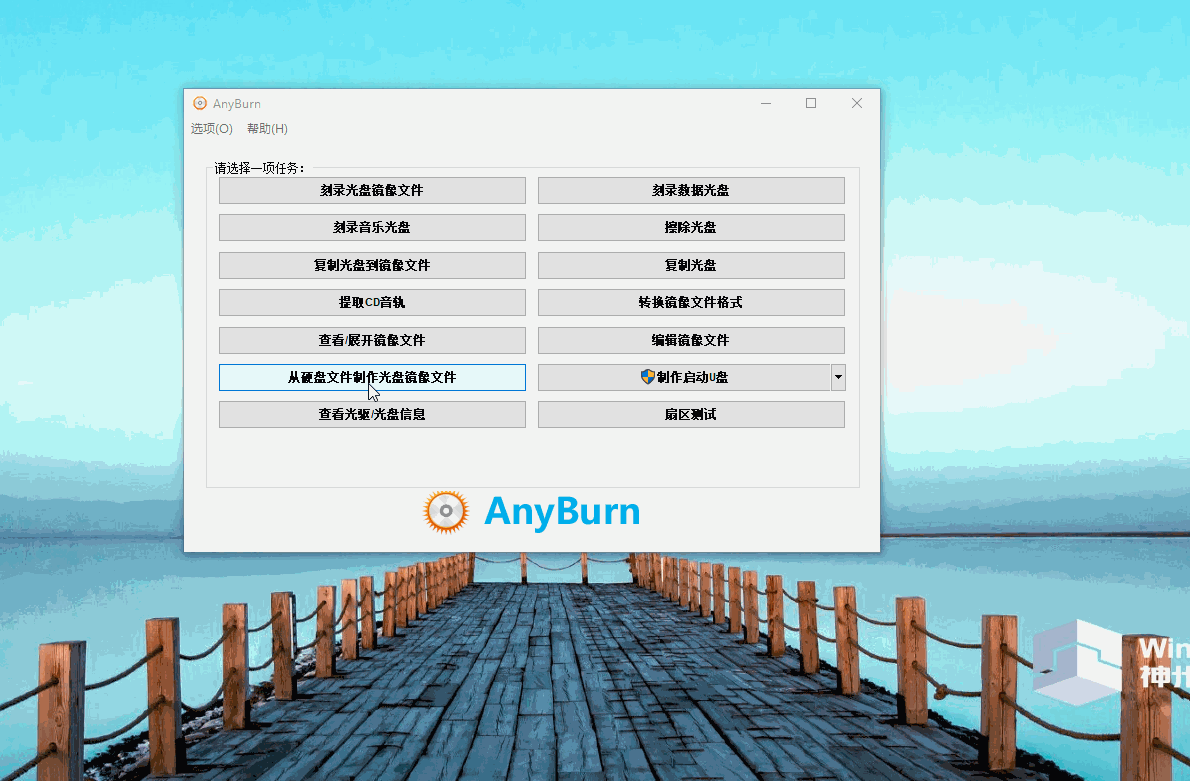Image resolution: width=1190 pixels, height=781 pixels.
Task: Click 制作启动U盘 button
Action: click(685, 377)
